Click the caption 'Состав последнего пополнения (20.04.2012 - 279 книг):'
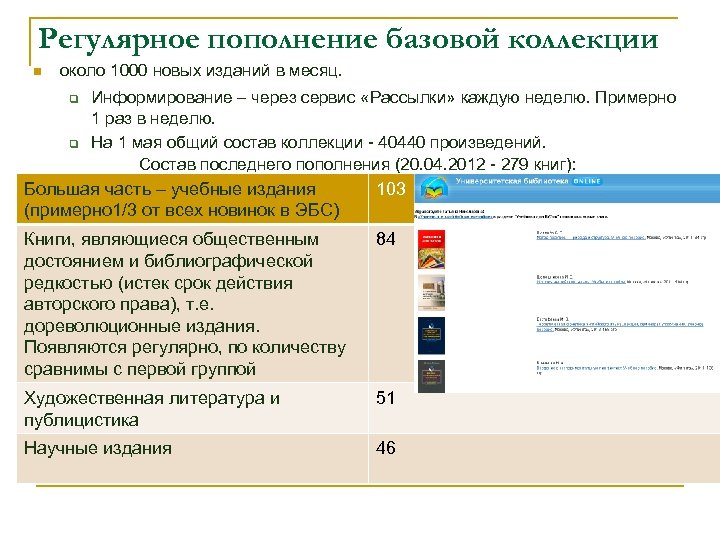 pyautogui.click(x=357, y=164)
